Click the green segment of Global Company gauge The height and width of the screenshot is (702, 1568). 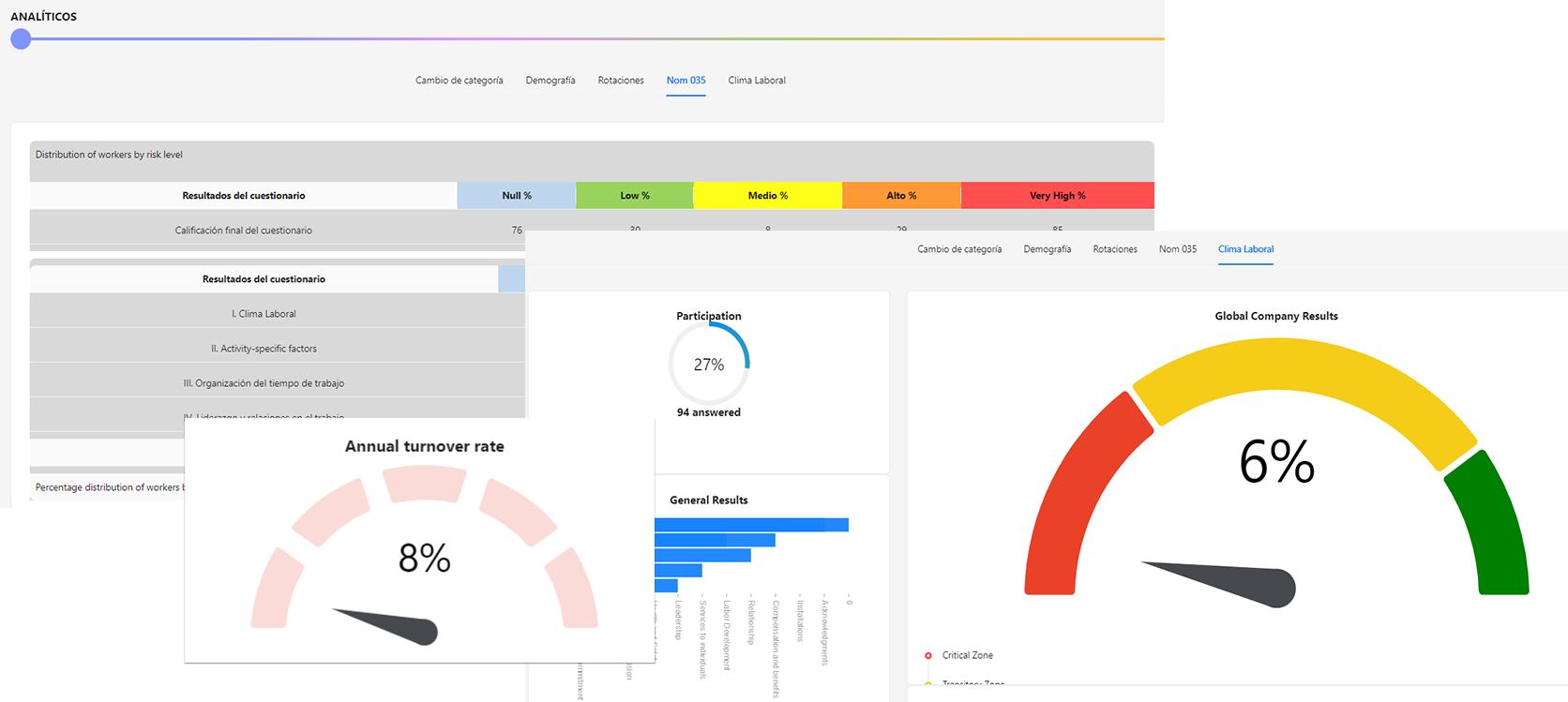point(1491,525)
